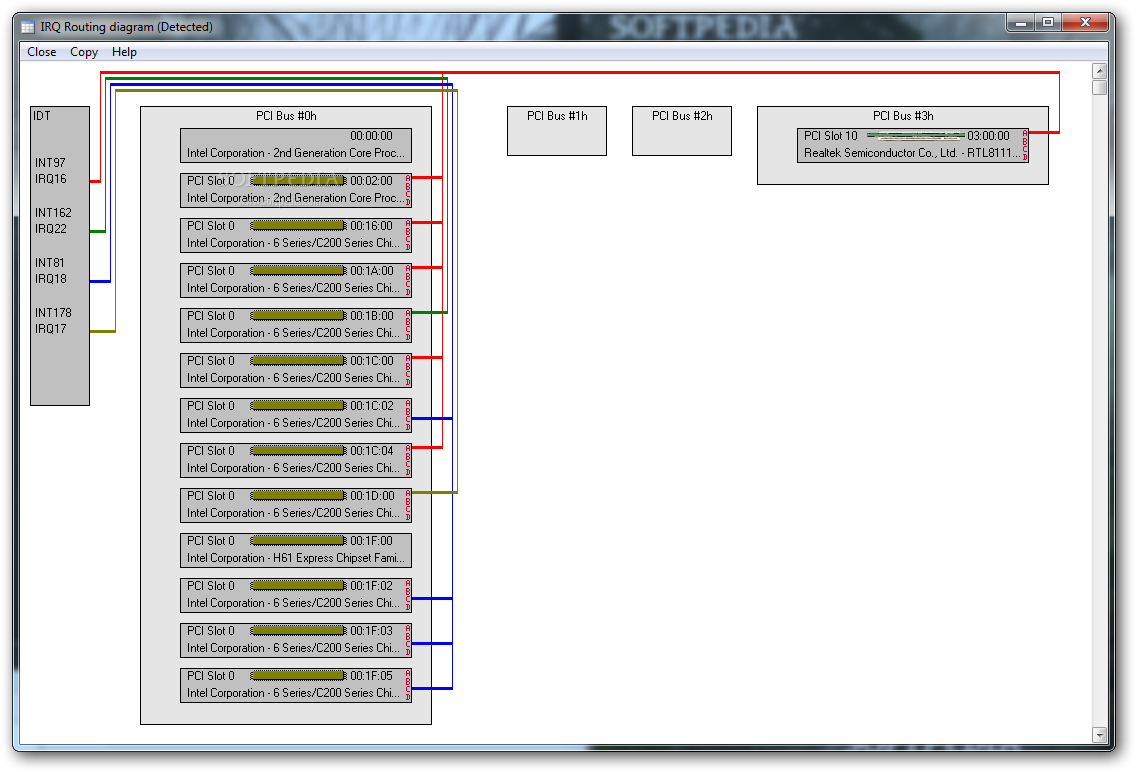Viewport: 1136px width, 772px height.
Task: Click the slot icon for device 00:1C:02
Action: coord(298,406)
